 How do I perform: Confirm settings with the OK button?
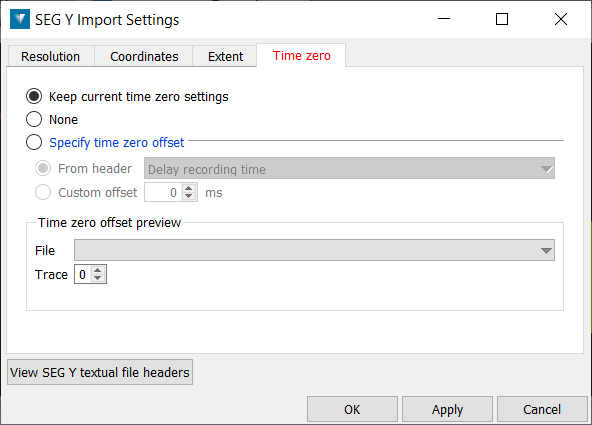pos(352,409)
